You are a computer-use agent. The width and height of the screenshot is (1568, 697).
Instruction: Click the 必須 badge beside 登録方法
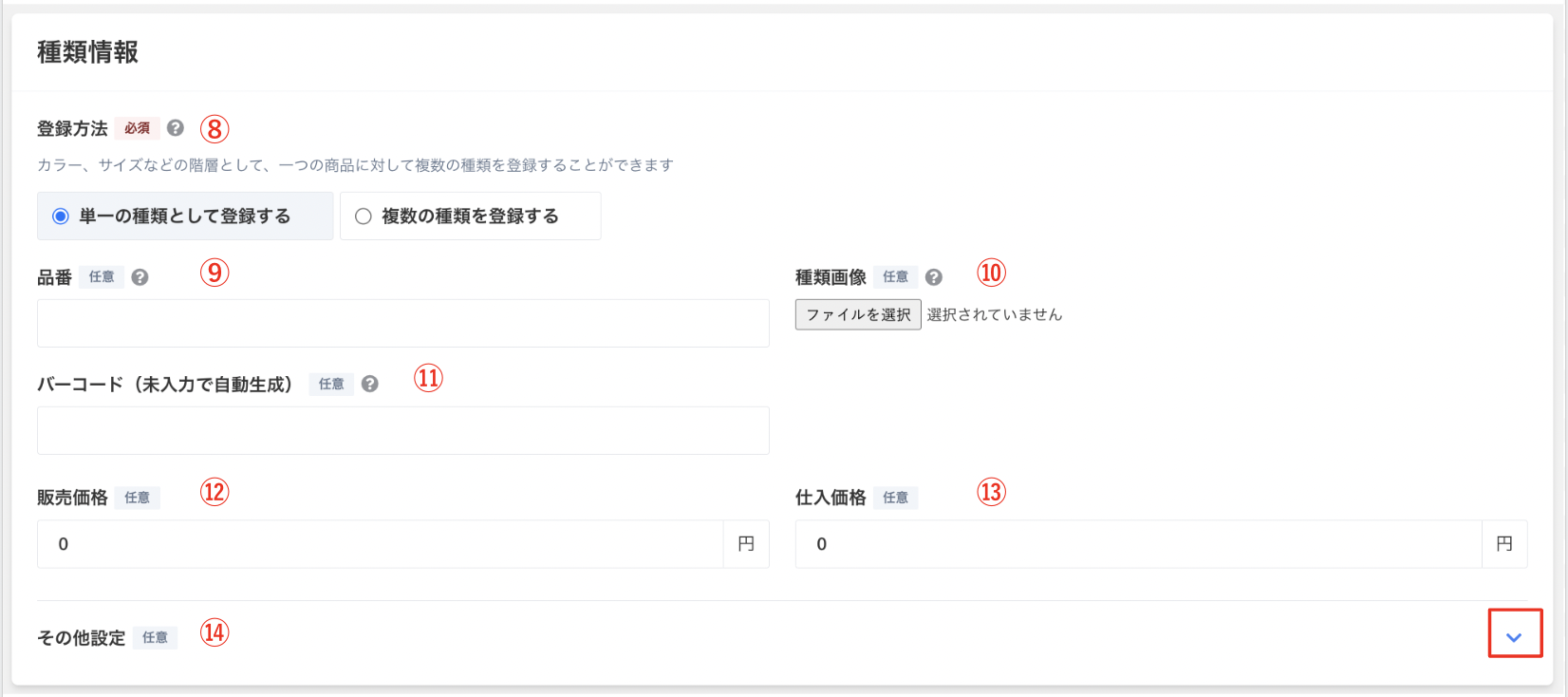137,128
